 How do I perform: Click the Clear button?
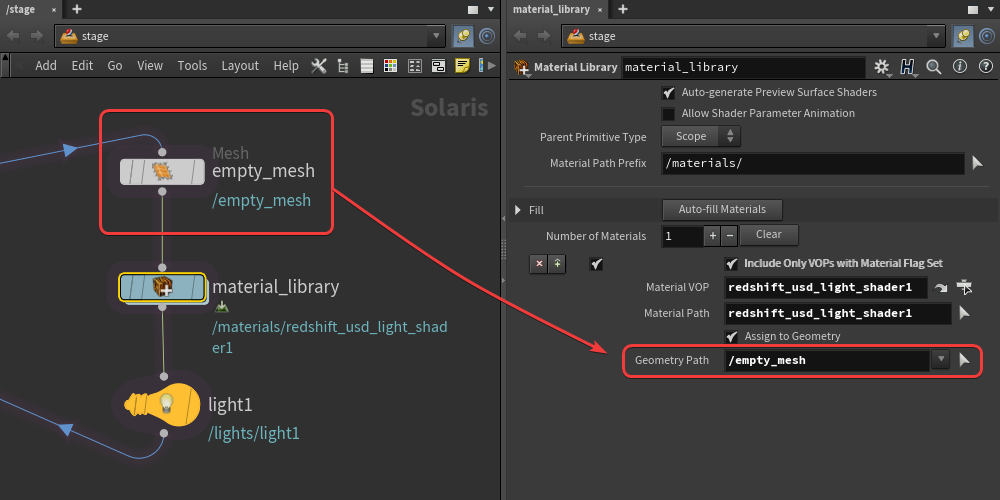click(x=768, y=235)
